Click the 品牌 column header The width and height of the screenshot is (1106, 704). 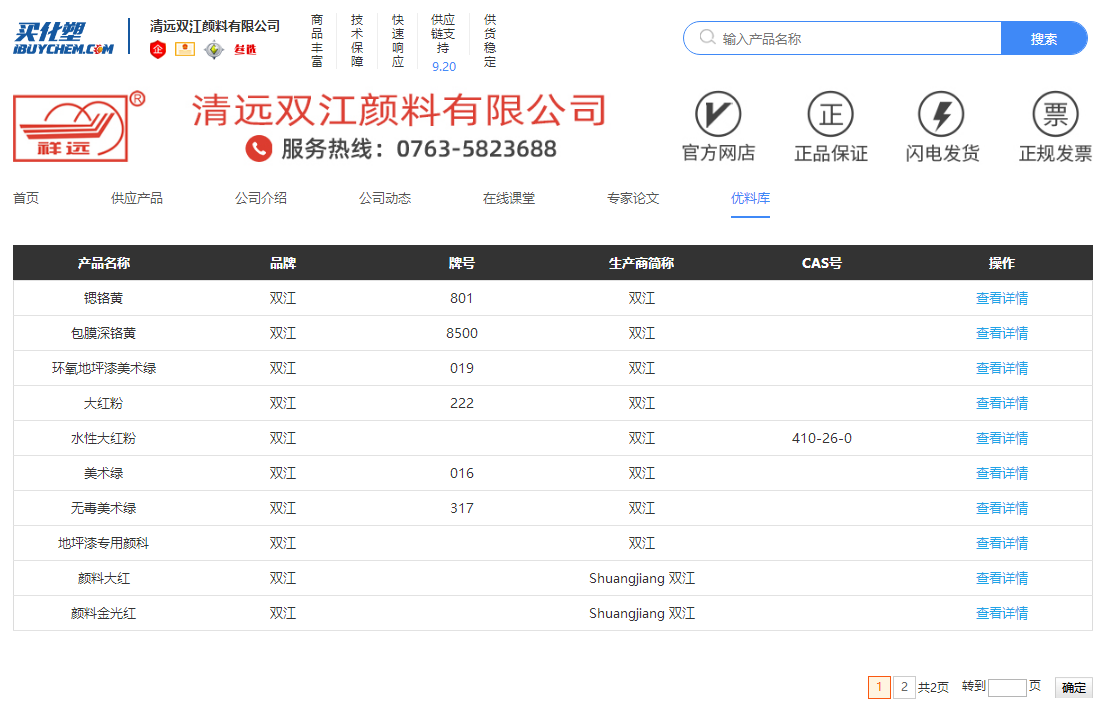tap(283, 263)
